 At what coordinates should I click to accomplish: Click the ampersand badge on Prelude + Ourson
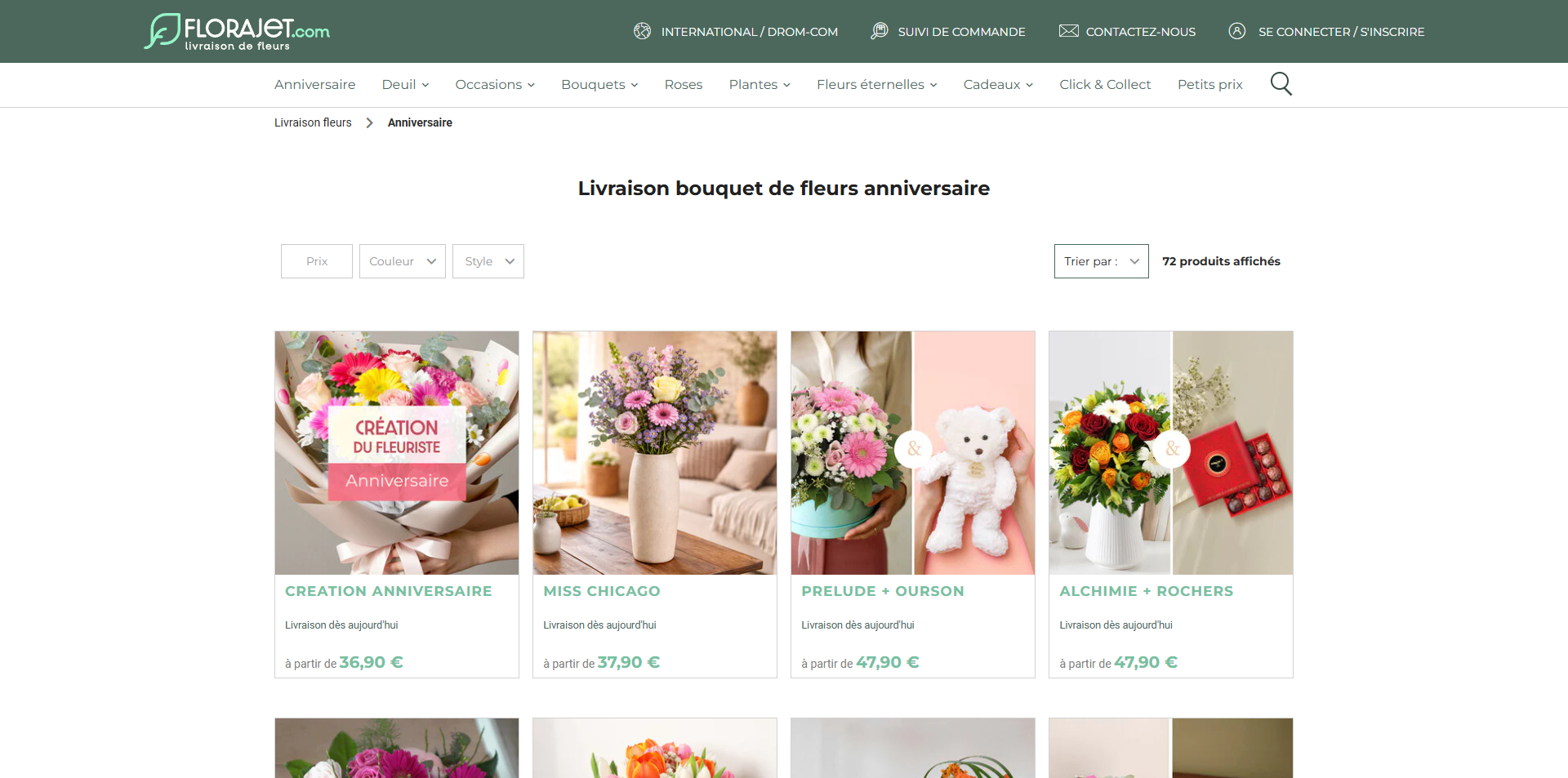click(914, 449)
